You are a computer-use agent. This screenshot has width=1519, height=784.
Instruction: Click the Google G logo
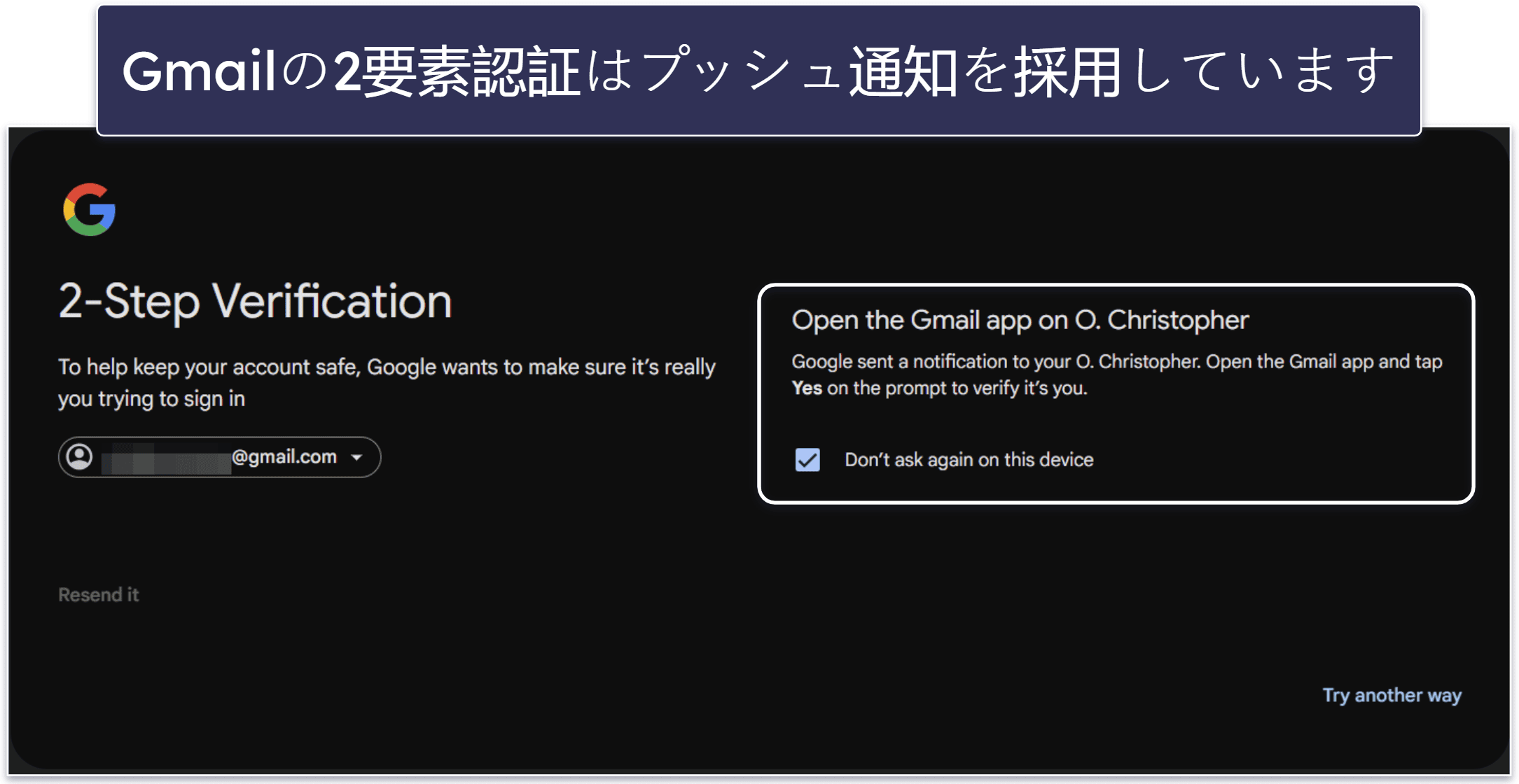(90, 209)
